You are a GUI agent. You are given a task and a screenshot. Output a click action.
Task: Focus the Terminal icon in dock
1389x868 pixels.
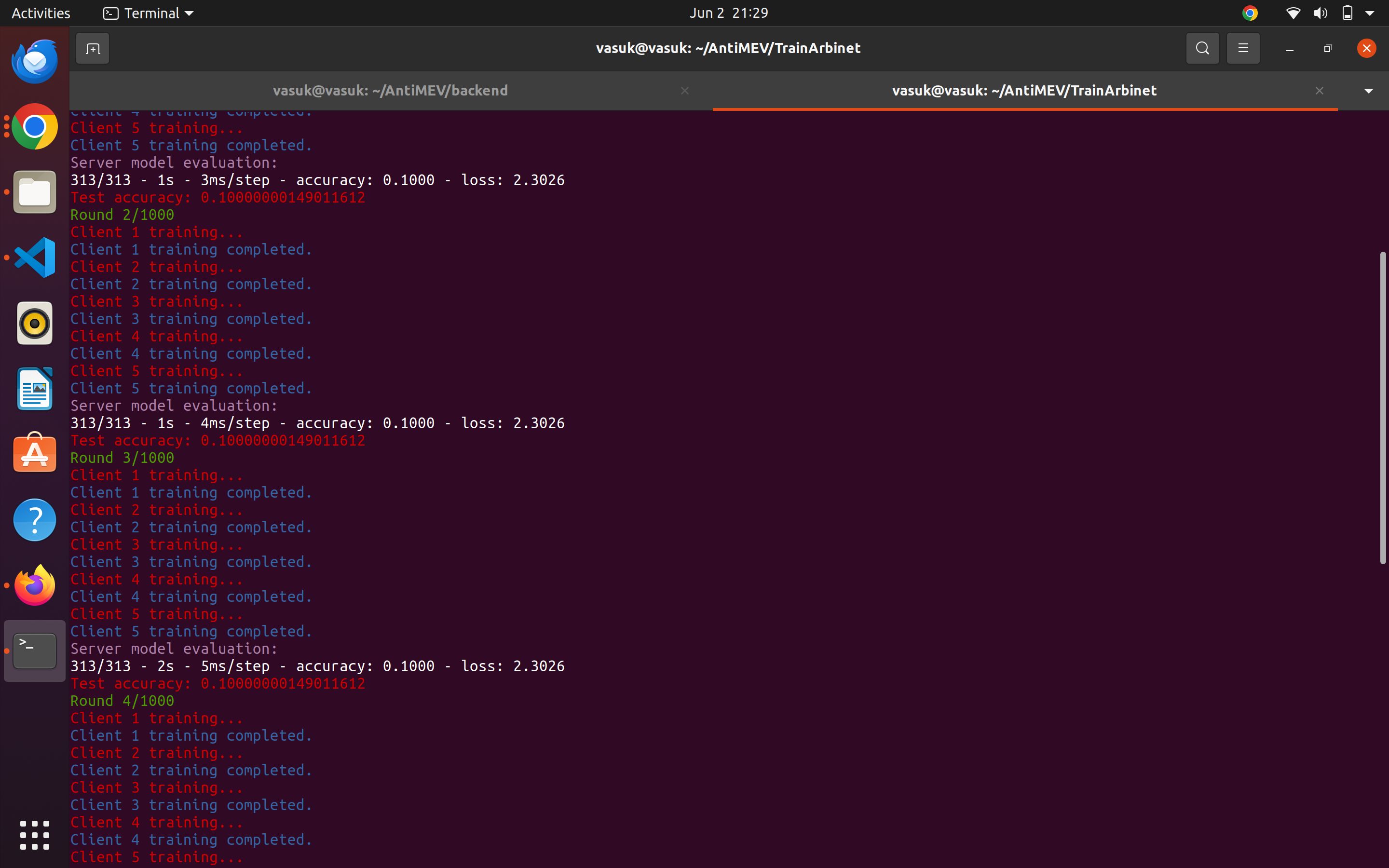34,651
